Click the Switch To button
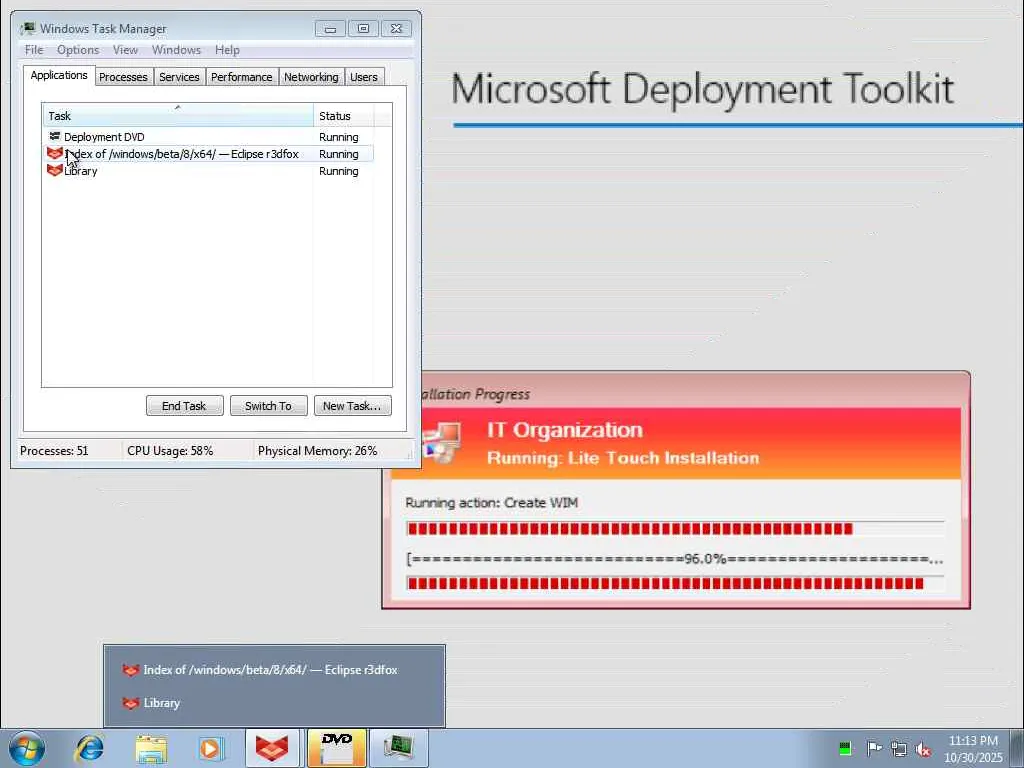Screen dimensions: 1024x768 (268, 406)
